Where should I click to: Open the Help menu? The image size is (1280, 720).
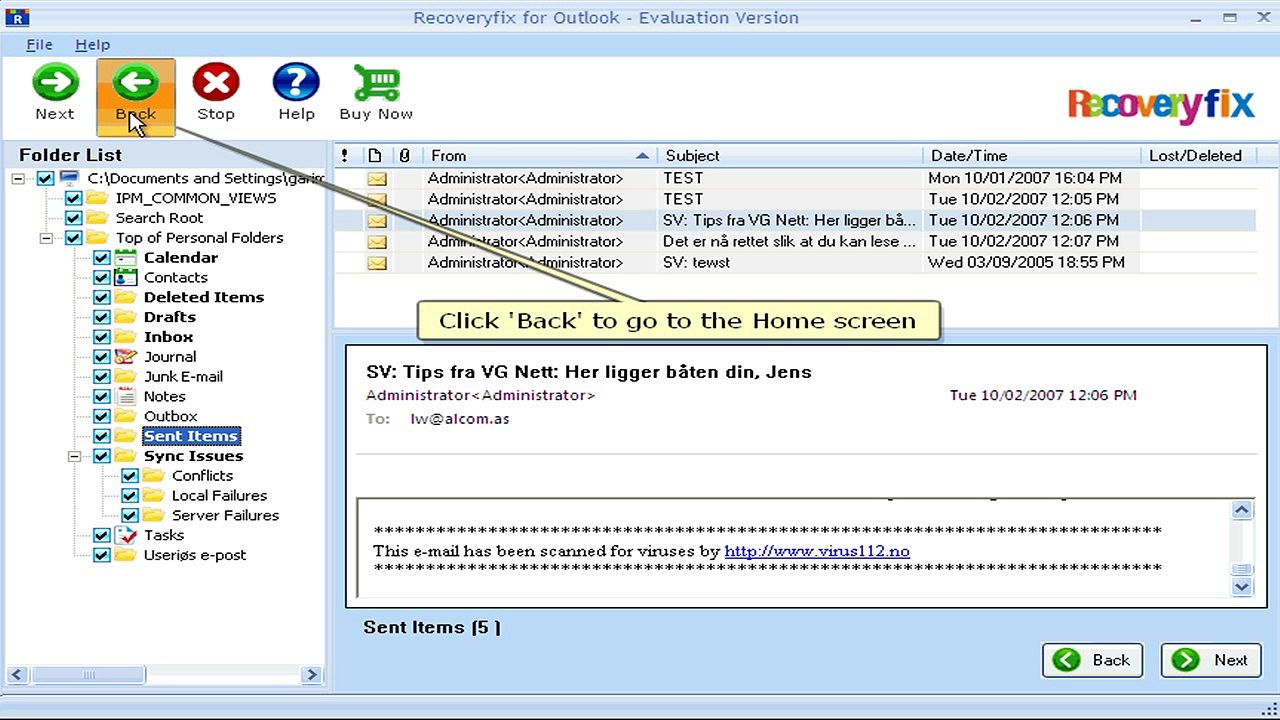(x=92, y=45)
